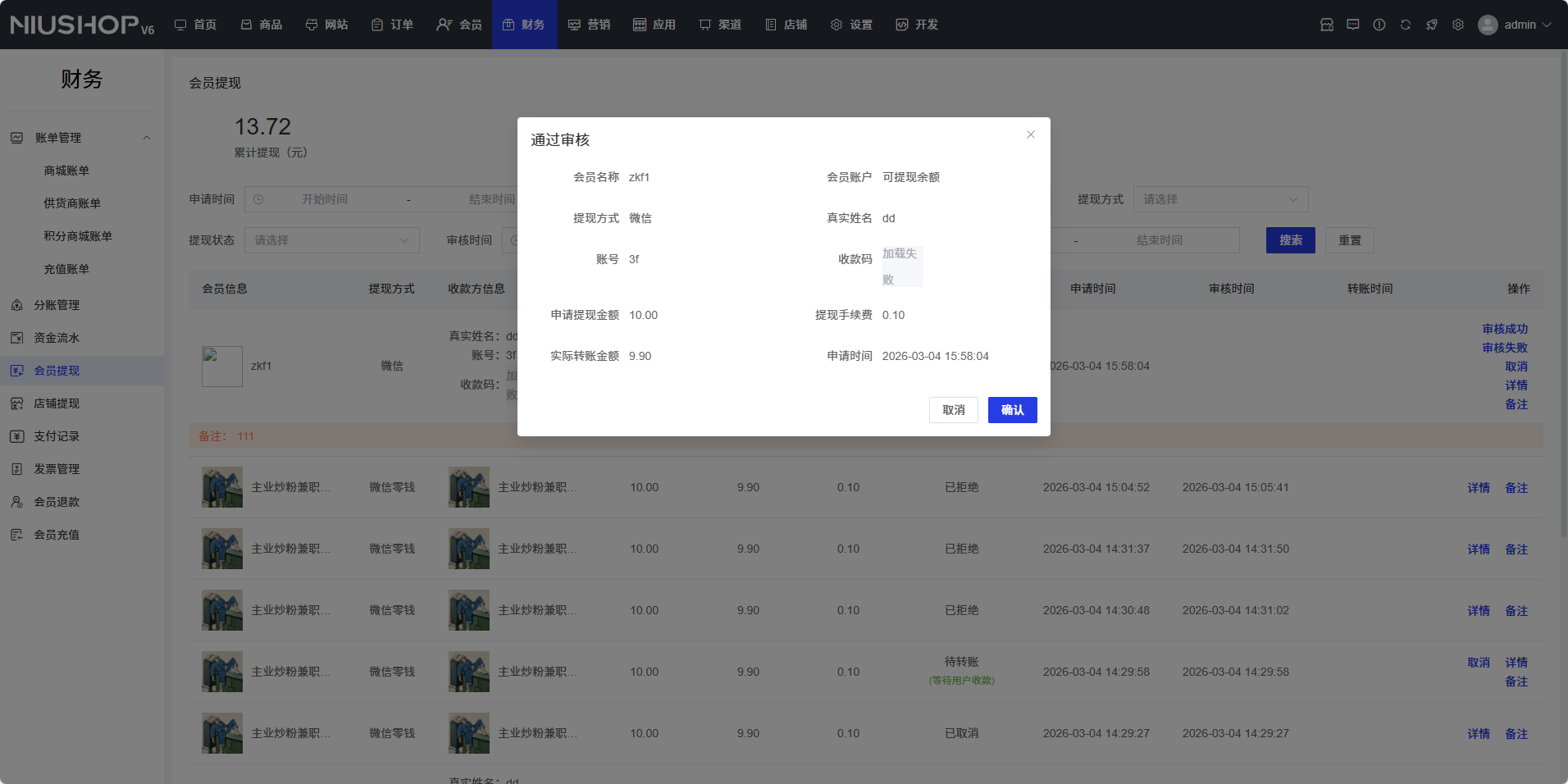
Task: Click the blue 搜索 button
Action: (x=1290, y=240)
